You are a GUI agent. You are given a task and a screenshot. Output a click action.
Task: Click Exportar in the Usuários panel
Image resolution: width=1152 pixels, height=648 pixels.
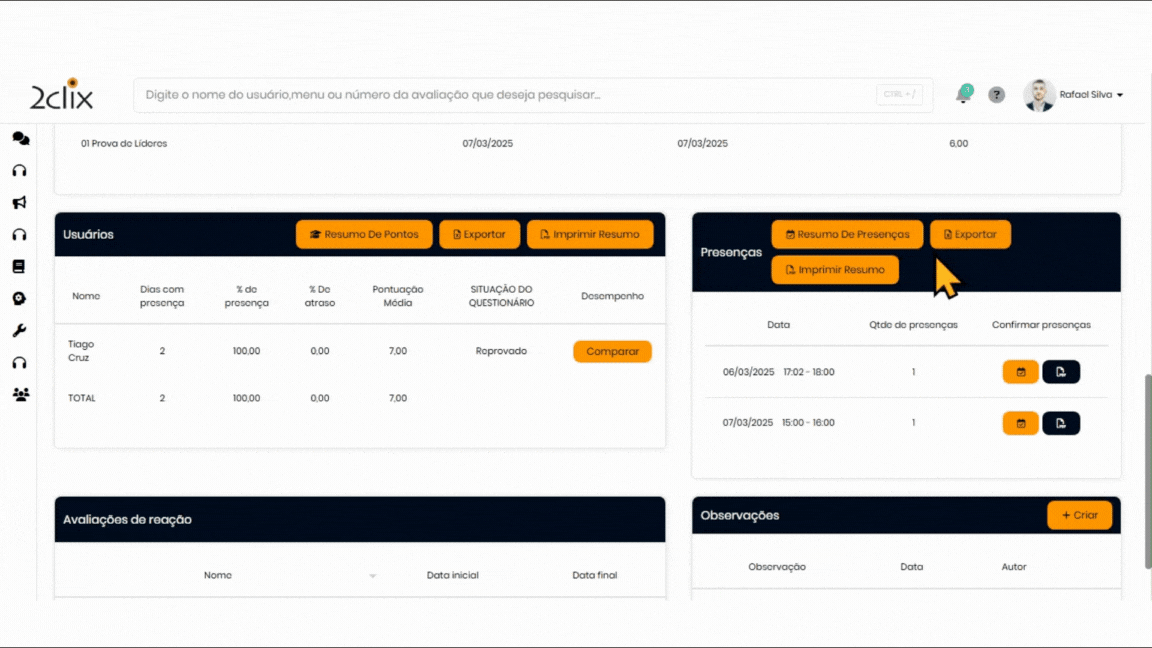(479, 234)
